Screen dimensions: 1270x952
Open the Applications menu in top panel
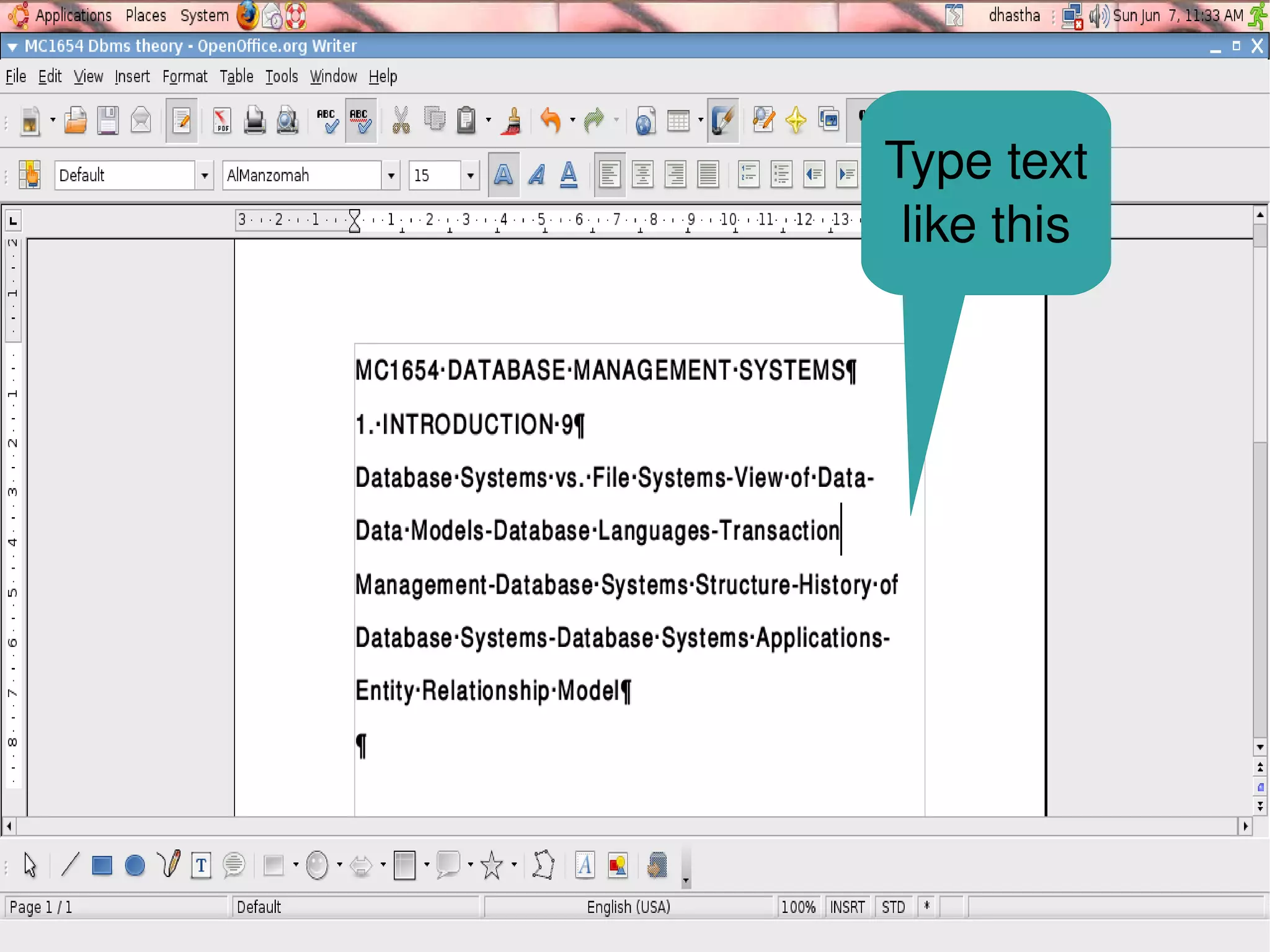pyautogui.click(x=73, y=15)
